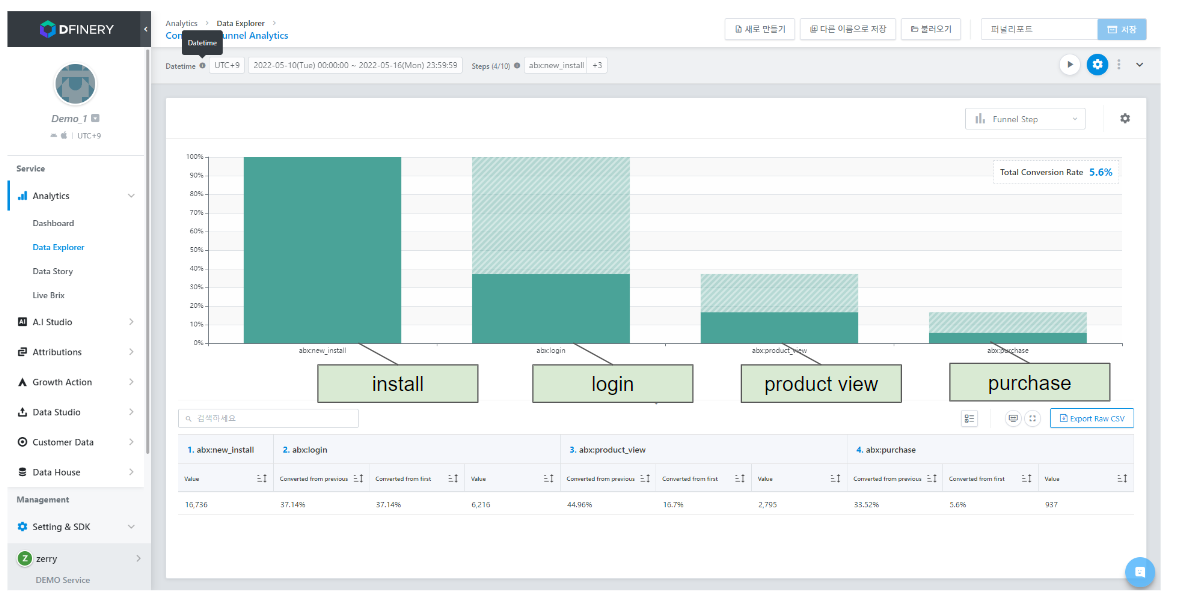Open the Funnel Step chart type dropdown
The image size is (1177, 601).
[x=1025, y=119]
